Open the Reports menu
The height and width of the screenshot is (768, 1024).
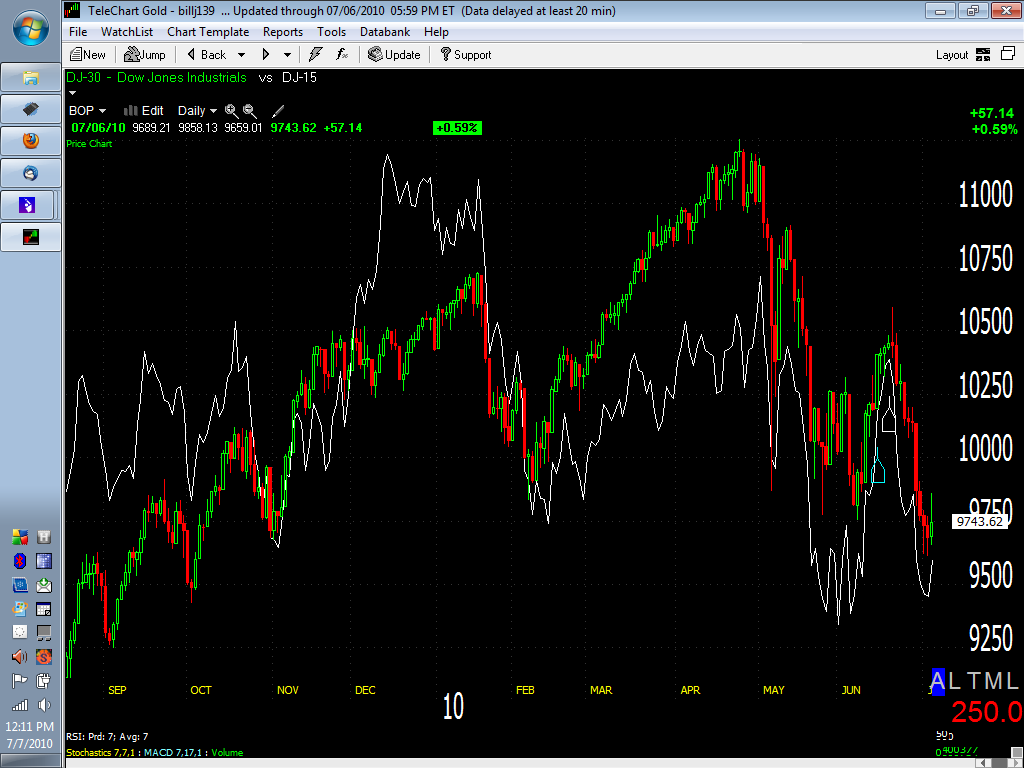283,32
